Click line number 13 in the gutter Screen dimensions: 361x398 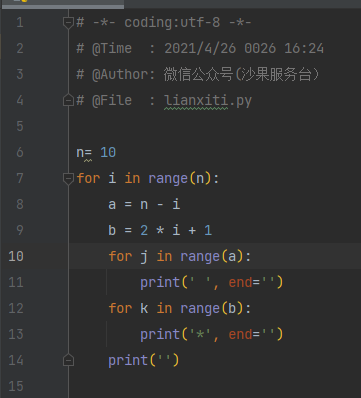pos(16,334)
